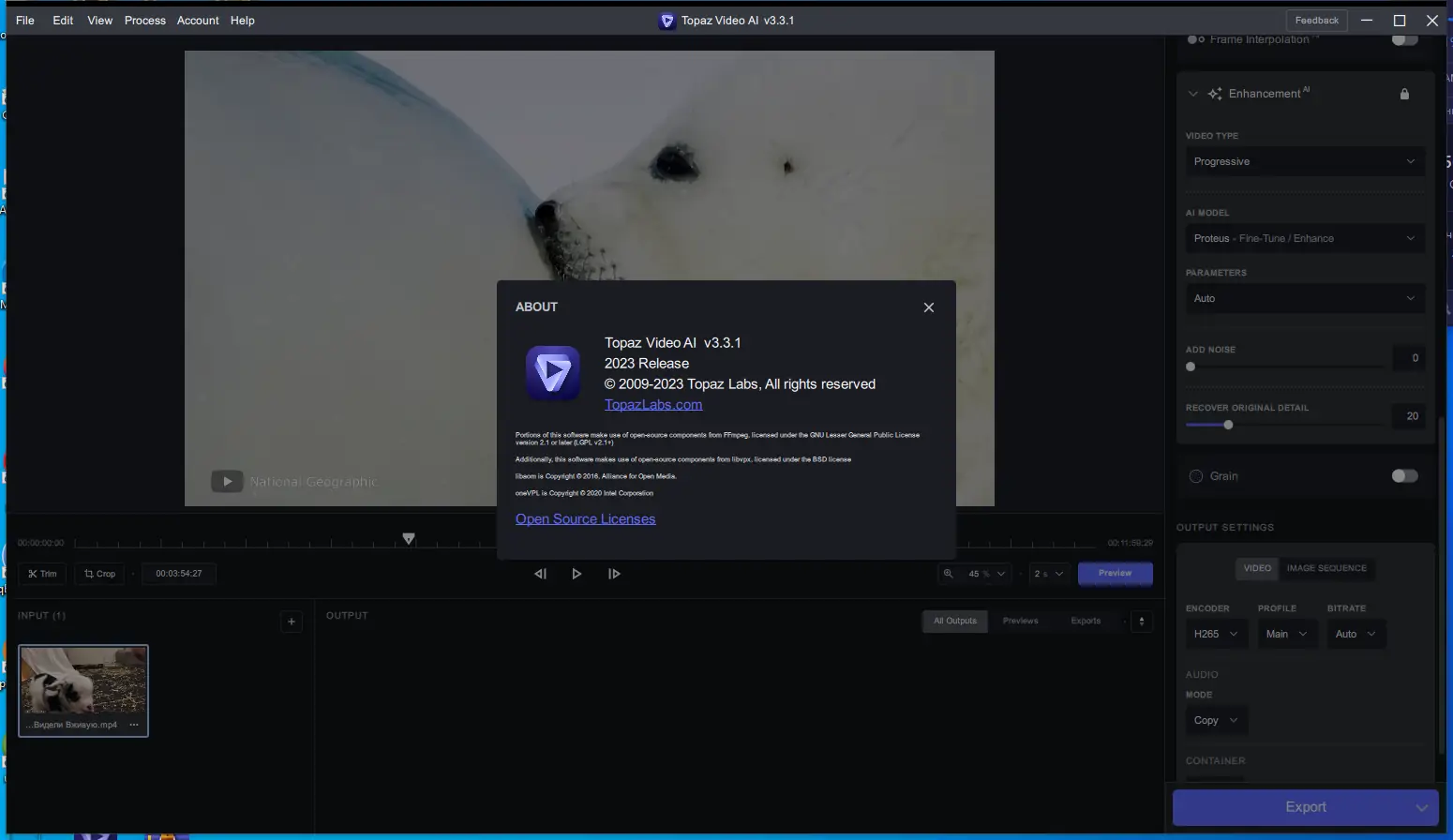
Task: Open the 45% zoom level dropdown
Action: (x=986, y=574)
